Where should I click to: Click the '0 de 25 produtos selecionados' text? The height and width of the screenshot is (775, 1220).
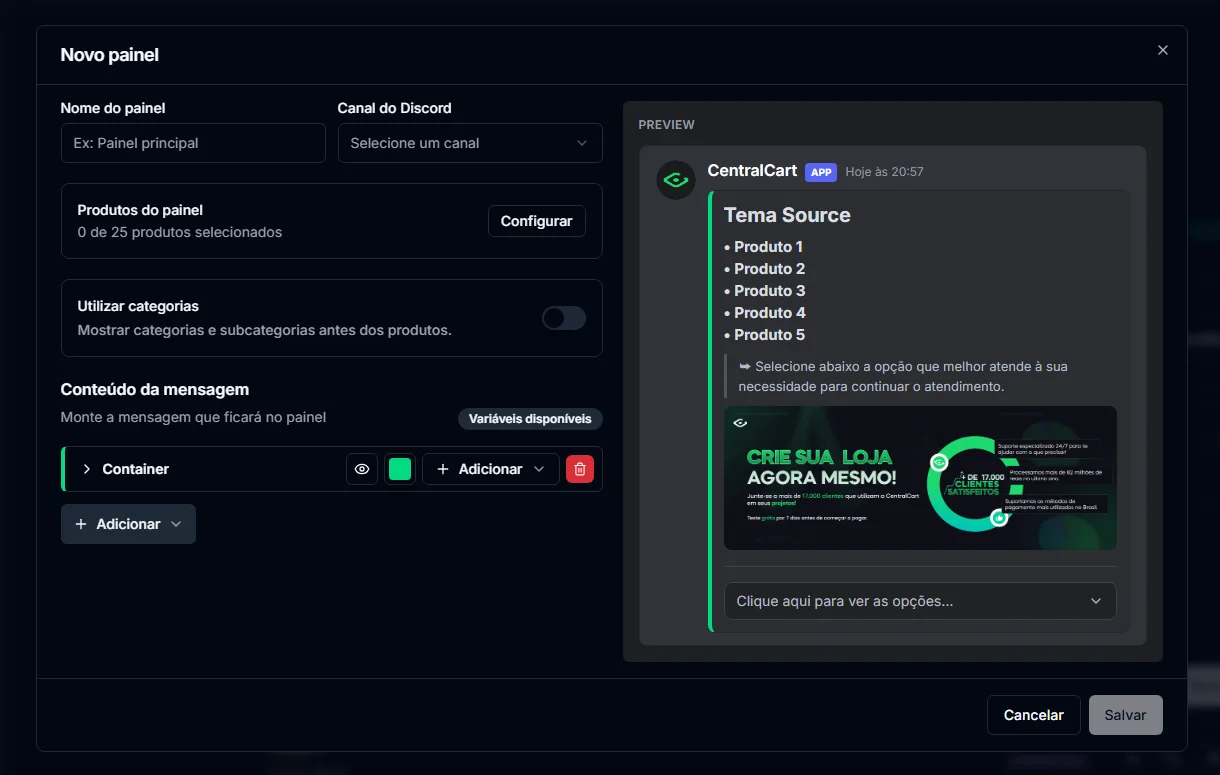[180, 232]
